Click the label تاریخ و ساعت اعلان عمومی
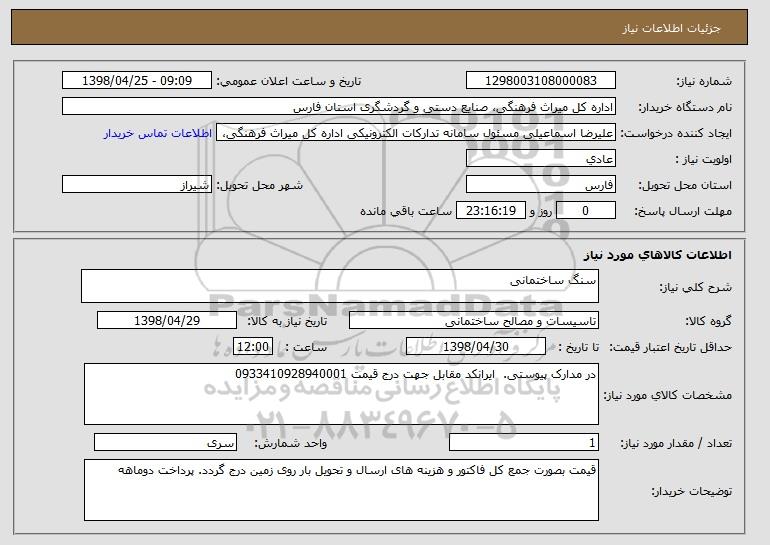The height and width of the screenshot is (545, 770). pos(289,82)
